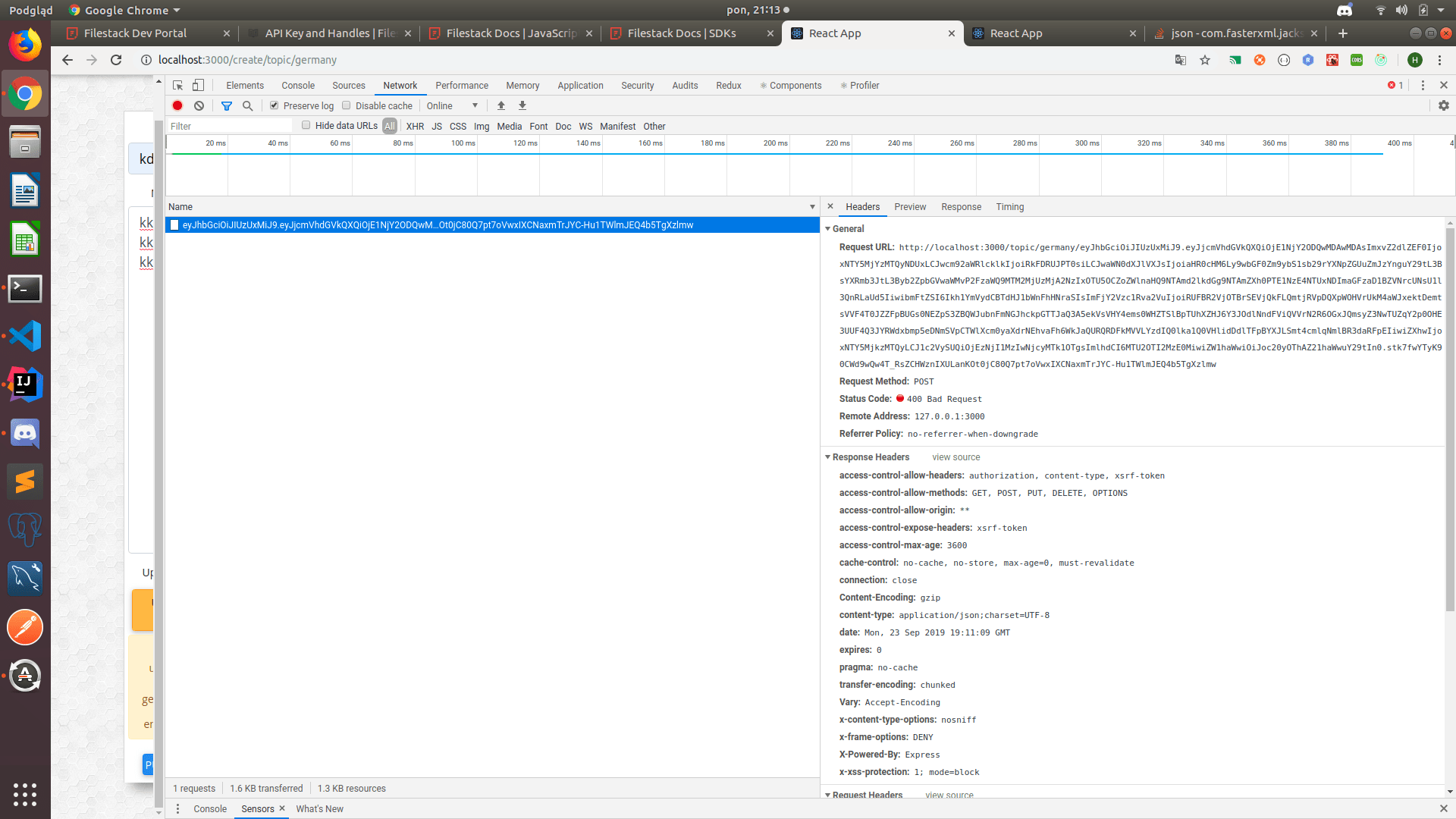
Task: Open the Name column dropdown arrow
Action: point(812,206)
